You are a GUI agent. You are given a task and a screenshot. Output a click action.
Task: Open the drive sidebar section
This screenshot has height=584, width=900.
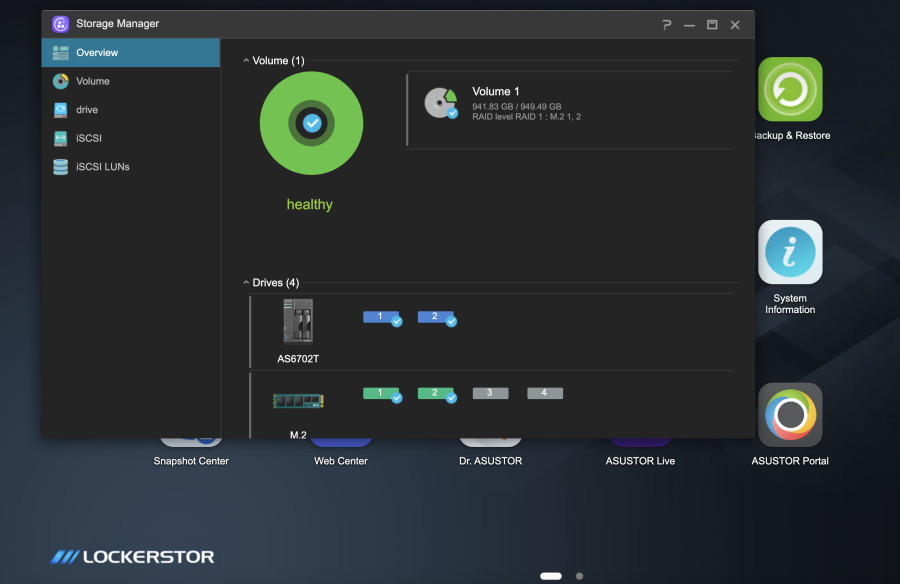(x=86, y=110)
